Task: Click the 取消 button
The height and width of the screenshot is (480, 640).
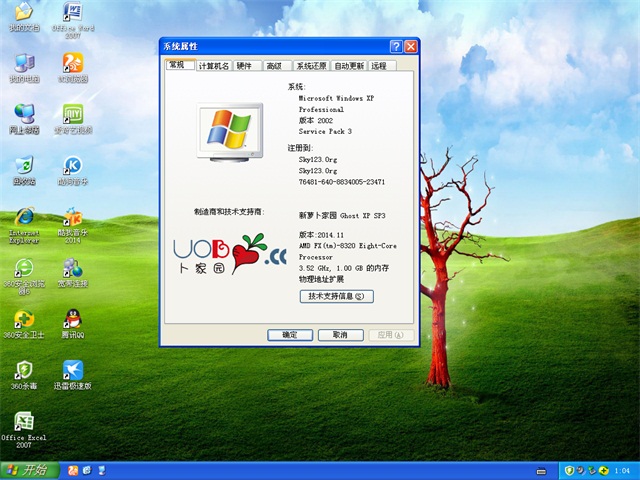Action: [x=340, y=335]
